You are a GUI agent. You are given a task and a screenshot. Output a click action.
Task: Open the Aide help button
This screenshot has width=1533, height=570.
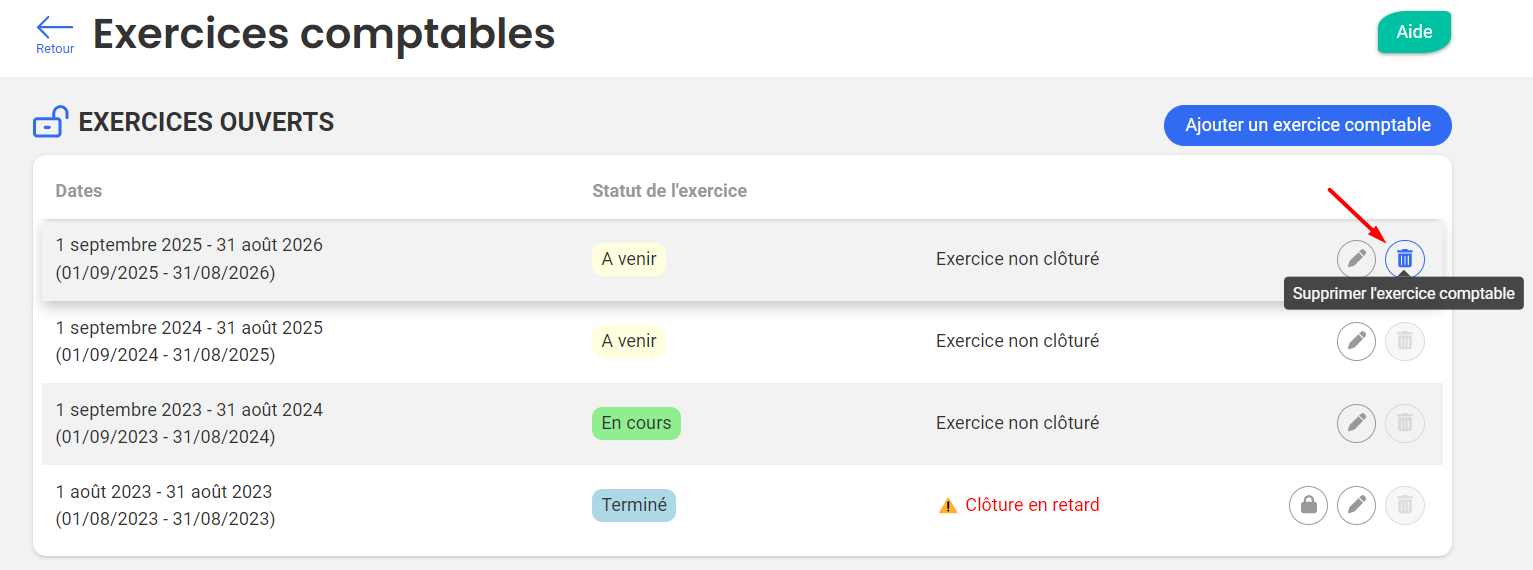tap(1414, 32)
